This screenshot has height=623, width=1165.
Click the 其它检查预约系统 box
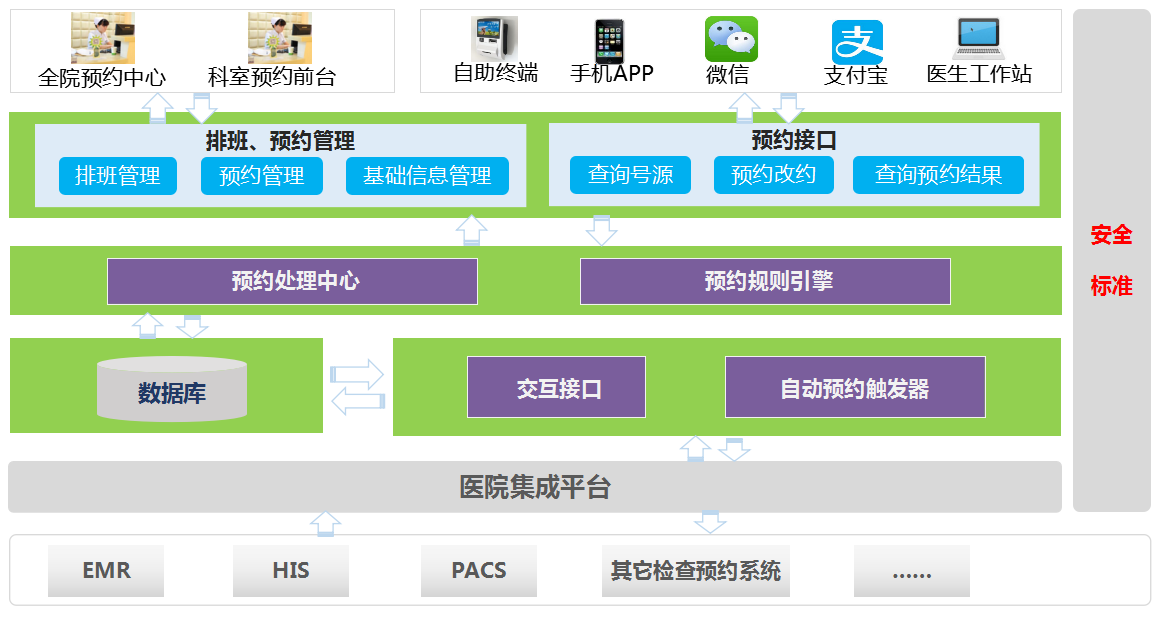(x=695, y=571)
